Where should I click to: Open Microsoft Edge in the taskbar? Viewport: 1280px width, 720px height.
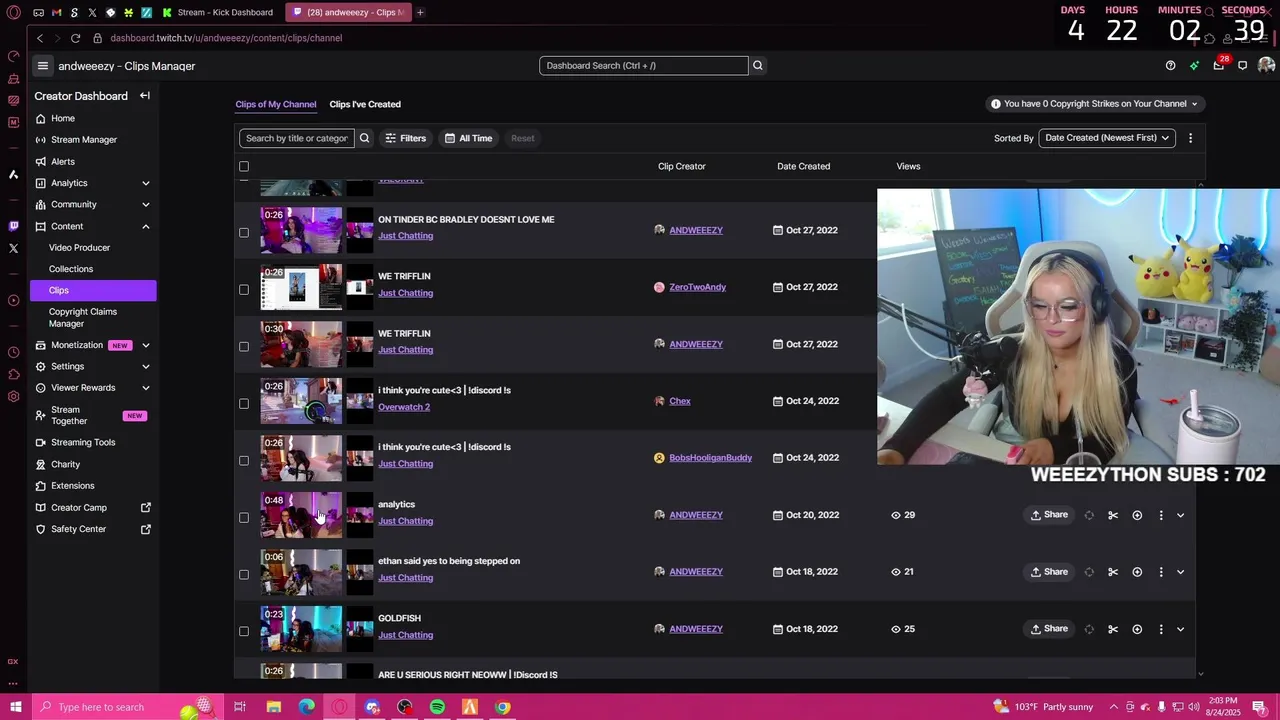click(x=306, y=707)
